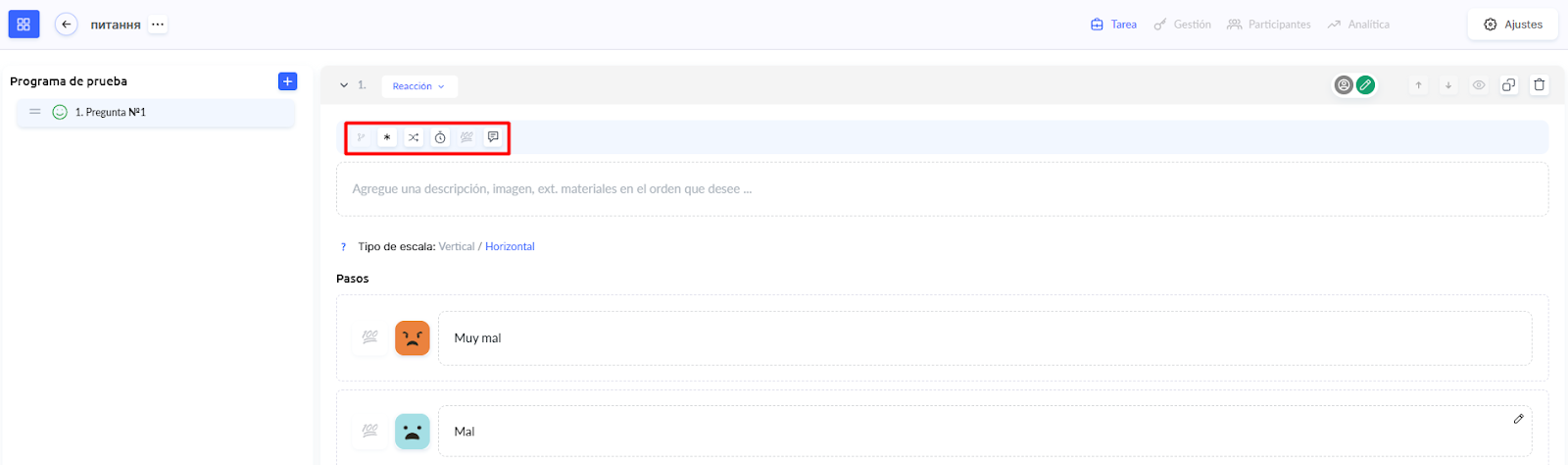Toggle the required asterisk option
Screen dimensions: 1568x465
click(x=387, y=137)
